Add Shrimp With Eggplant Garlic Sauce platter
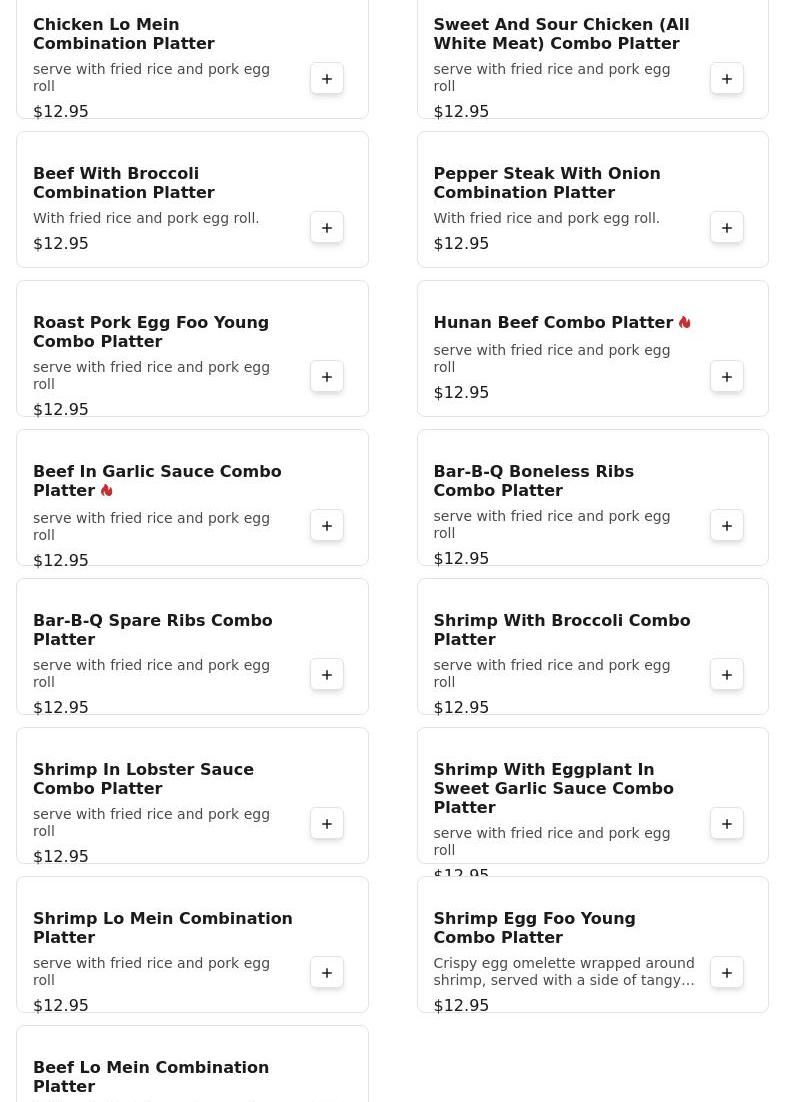The width and height of the screenshot is (785, 1102). coord(727,824)
